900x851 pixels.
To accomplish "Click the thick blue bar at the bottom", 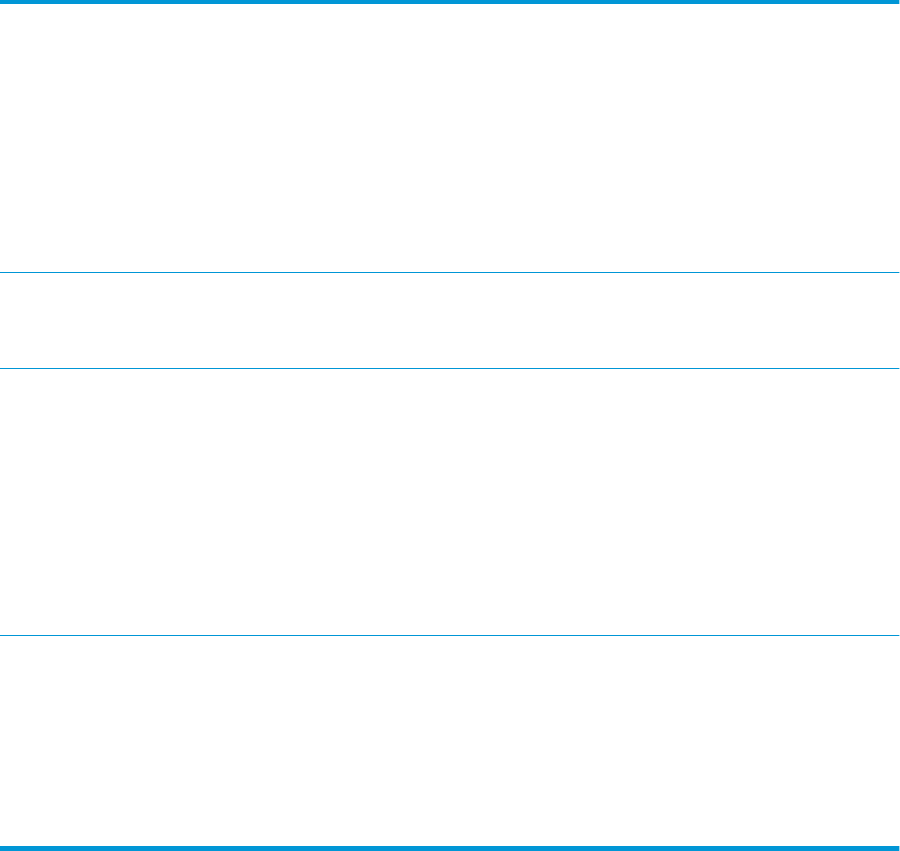I will pos(450,848).
